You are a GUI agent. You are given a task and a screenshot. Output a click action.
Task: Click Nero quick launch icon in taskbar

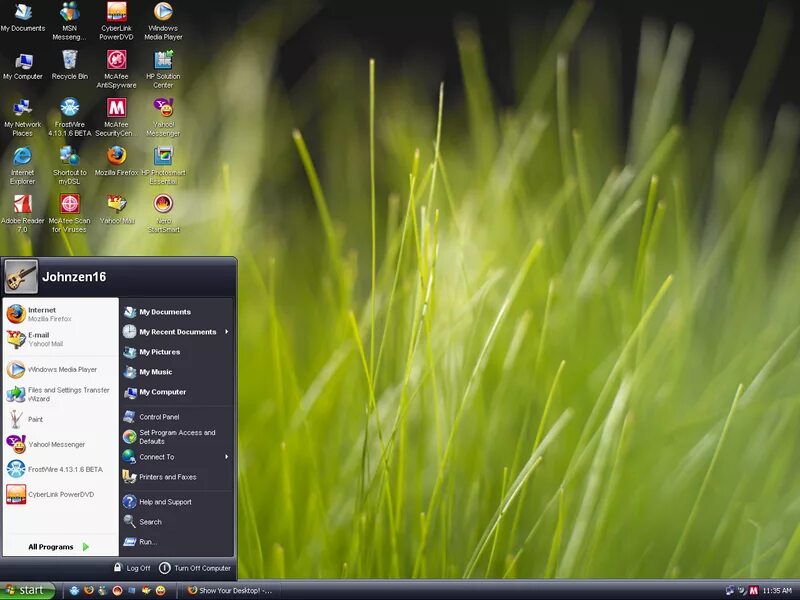coord(117,590)
